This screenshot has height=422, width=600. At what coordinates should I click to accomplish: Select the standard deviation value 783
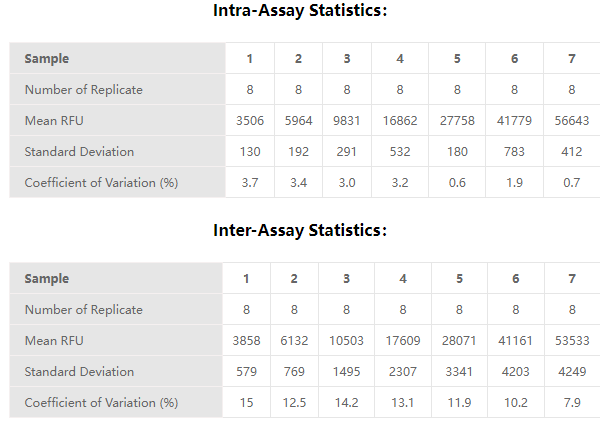[514, 152]
